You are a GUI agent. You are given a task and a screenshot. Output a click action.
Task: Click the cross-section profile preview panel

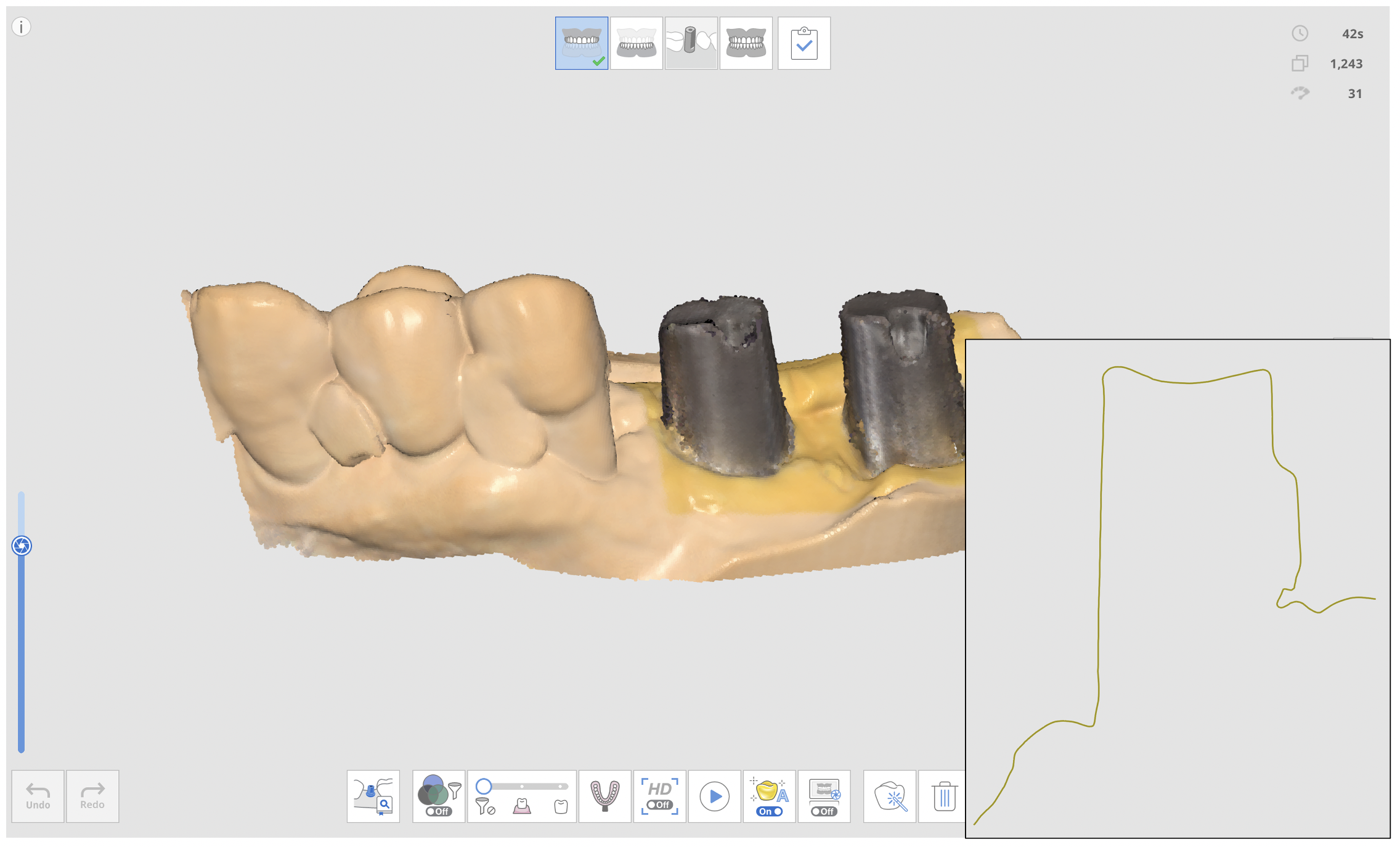1178,588
